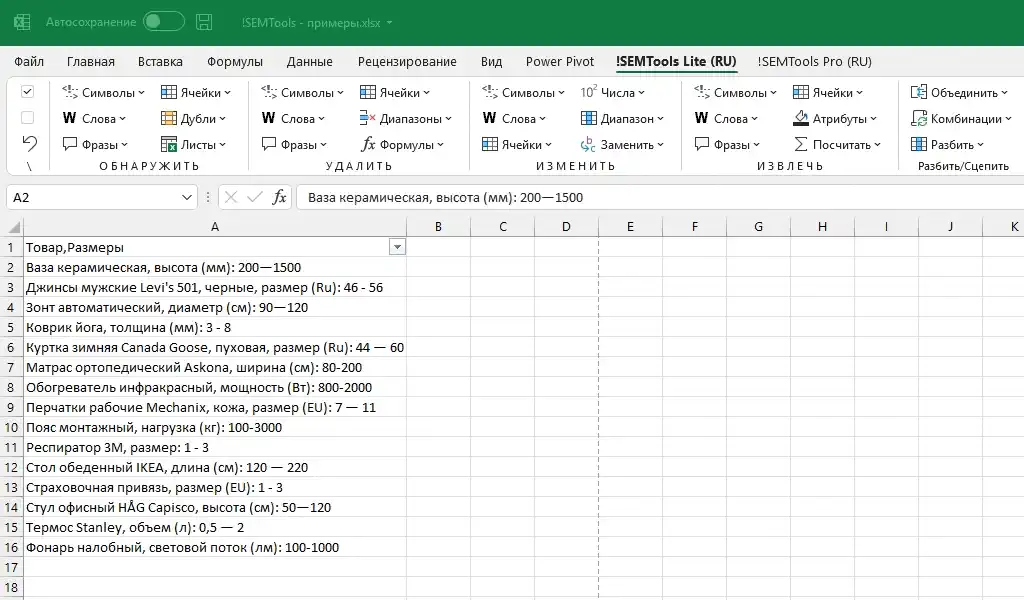Open the Файл tab
This screenshot has height=600, width=1024.
[x=29, y=61]
